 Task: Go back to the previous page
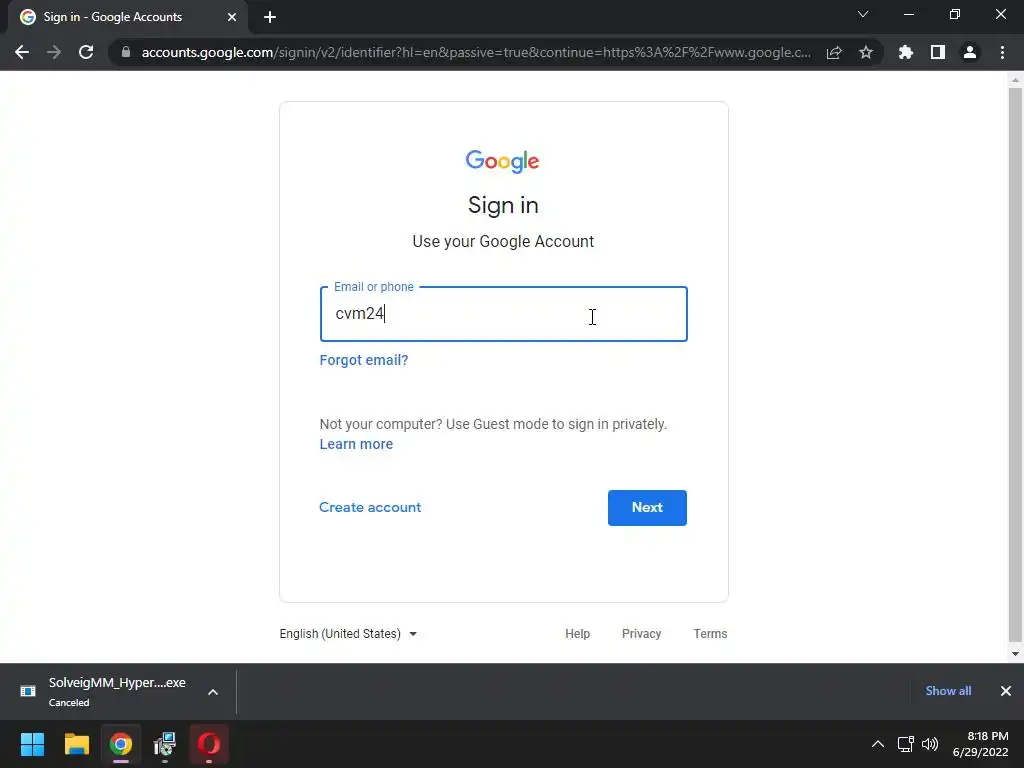coord(22,52)
